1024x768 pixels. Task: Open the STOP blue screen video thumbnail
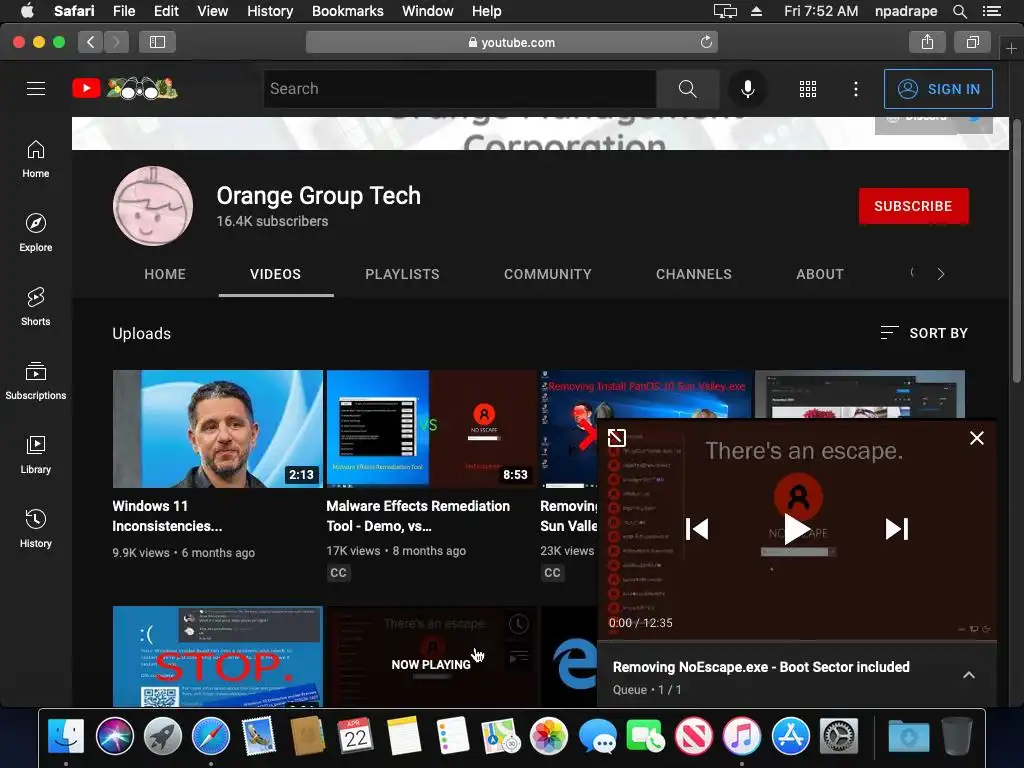tap(217, 656)
